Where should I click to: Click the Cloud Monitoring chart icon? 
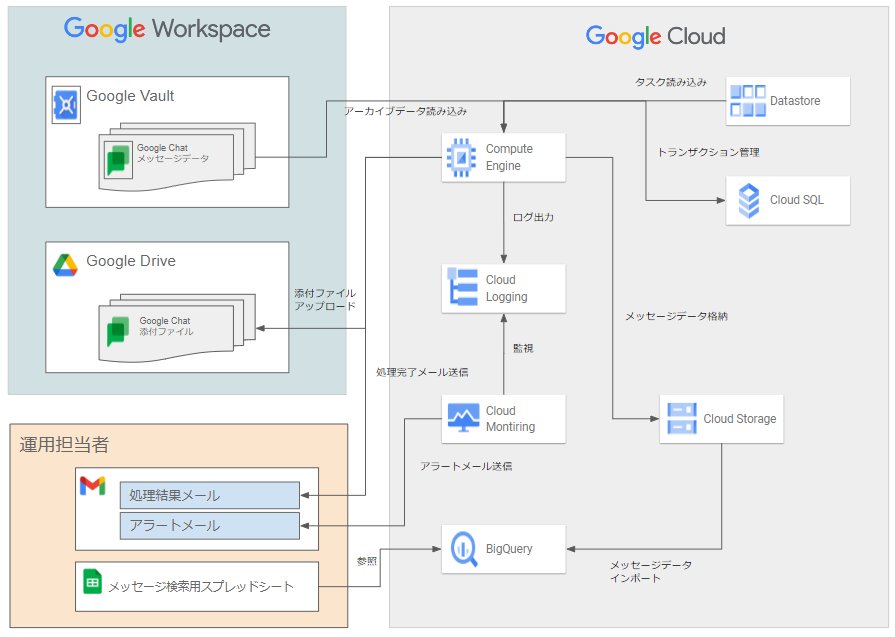coord(463,417)
